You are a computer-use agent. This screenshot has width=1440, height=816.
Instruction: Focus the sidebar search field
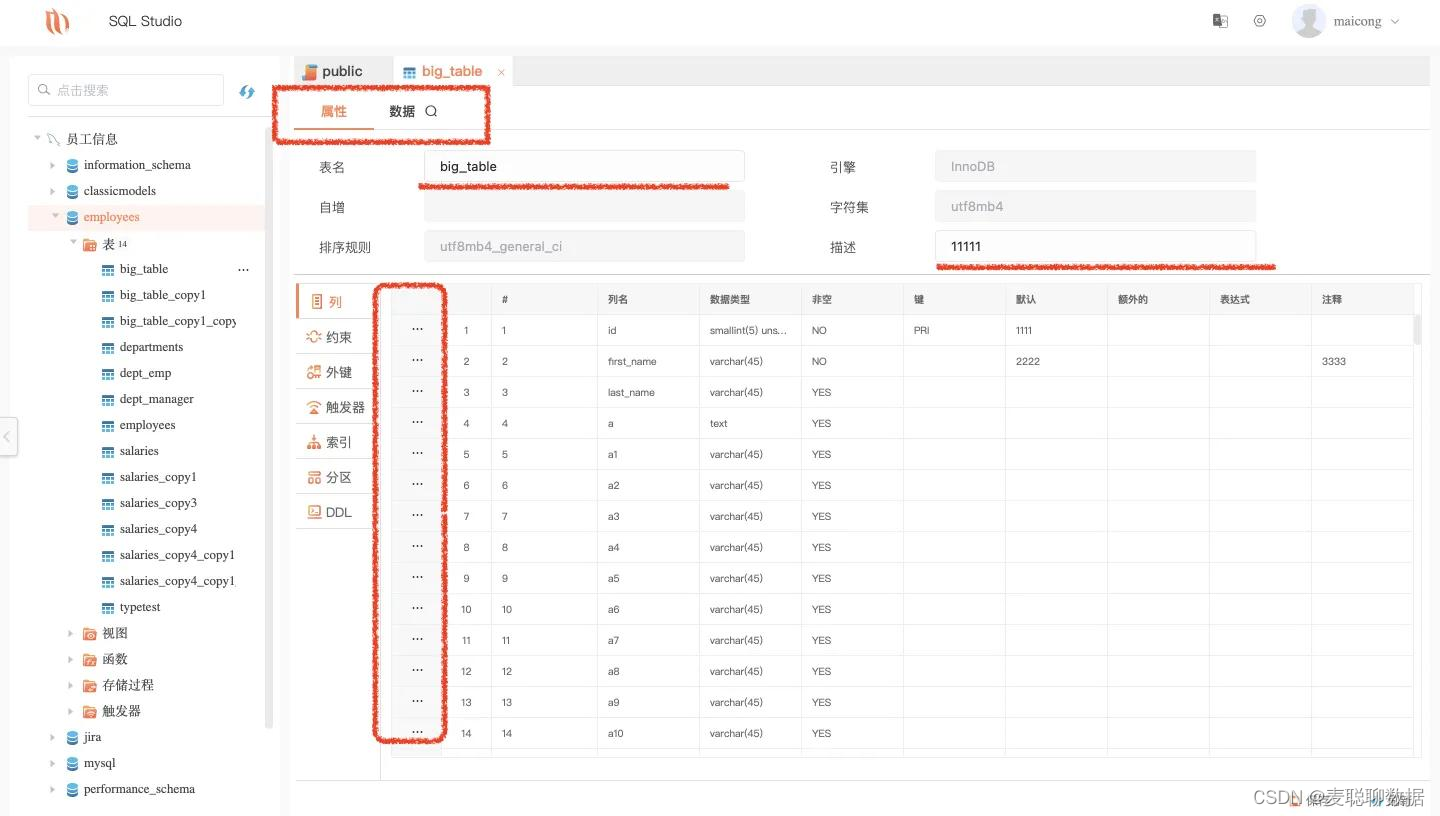click(x=126, y=90)
